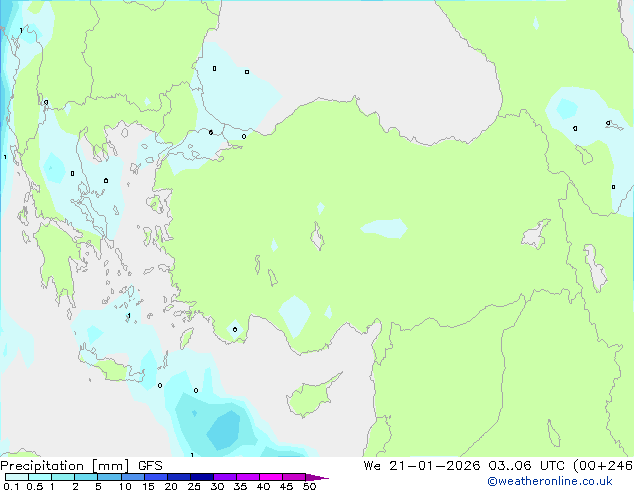Click the "15" legend scale label
The height and width of the screenshot is (490, 634).
148,486
